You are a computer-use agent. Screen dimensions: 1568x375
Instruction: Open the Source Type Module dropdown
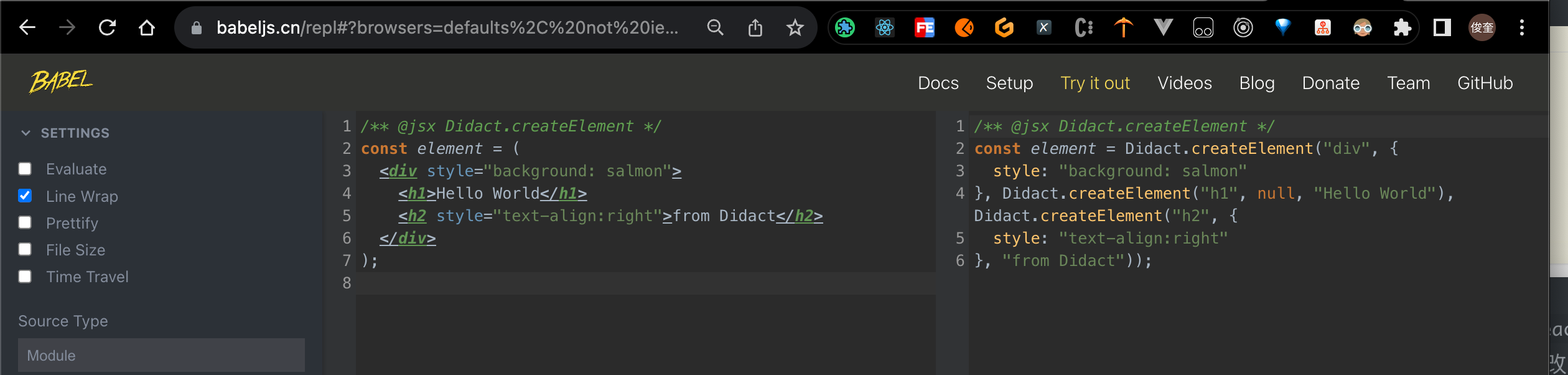click(x=161, y=355)
